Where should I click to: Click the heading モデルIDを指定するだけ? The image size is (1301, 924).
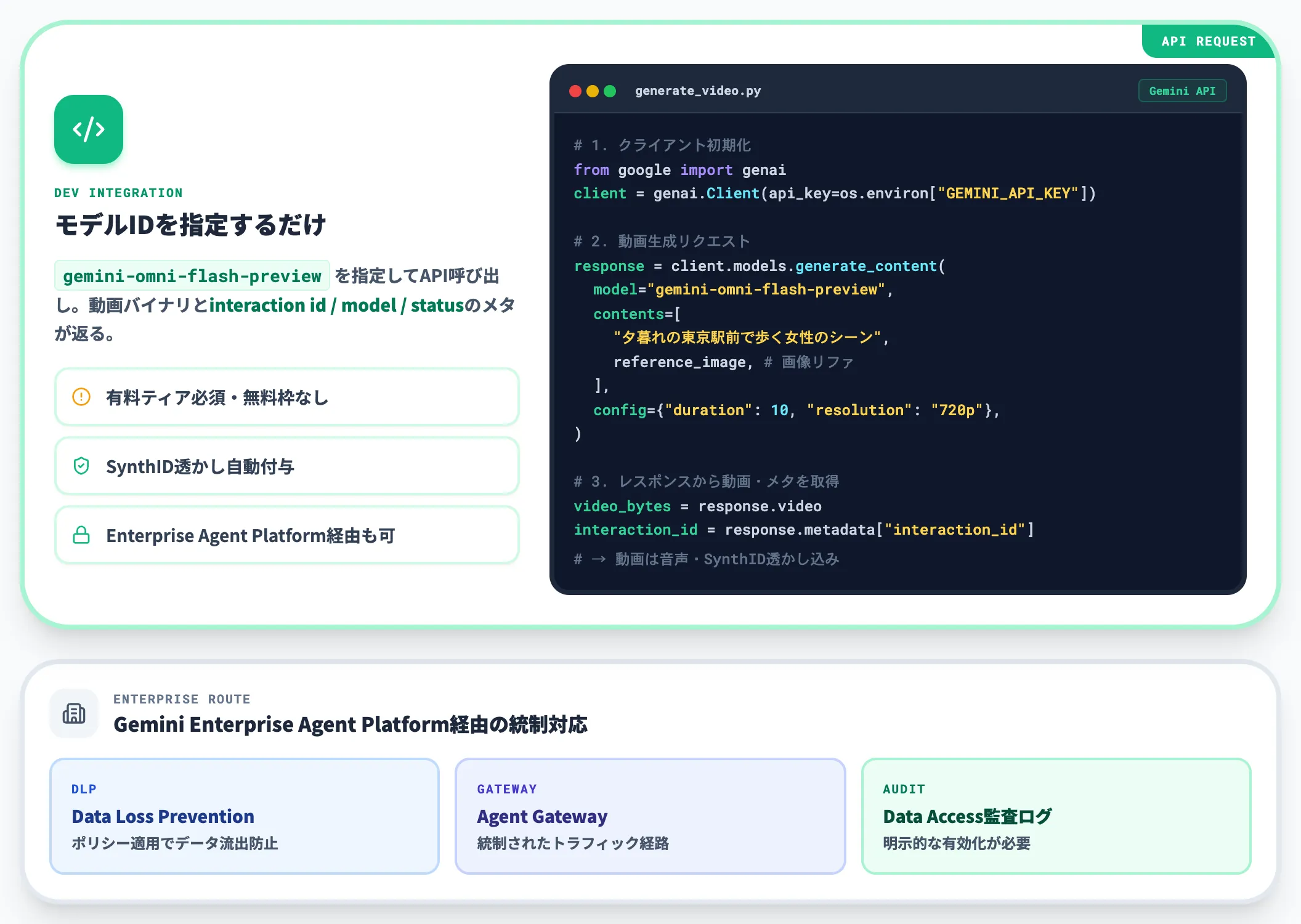point(190,225)
